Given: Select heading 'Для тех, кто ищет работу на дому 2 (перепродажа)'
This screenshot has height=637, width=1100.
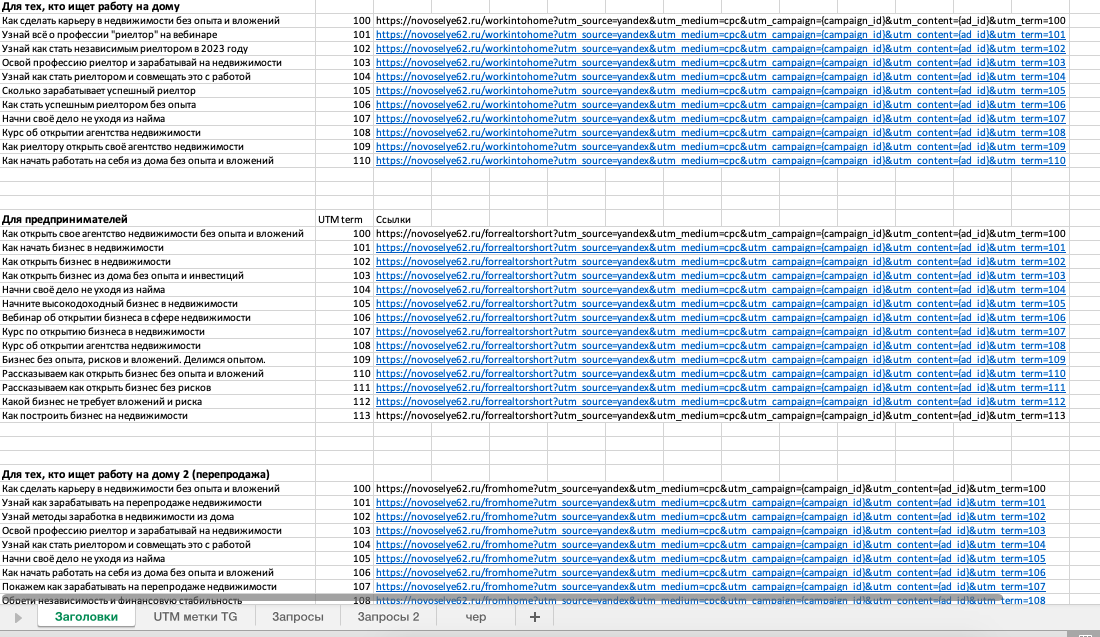Looking at the screenshot, I should (158, 475).
